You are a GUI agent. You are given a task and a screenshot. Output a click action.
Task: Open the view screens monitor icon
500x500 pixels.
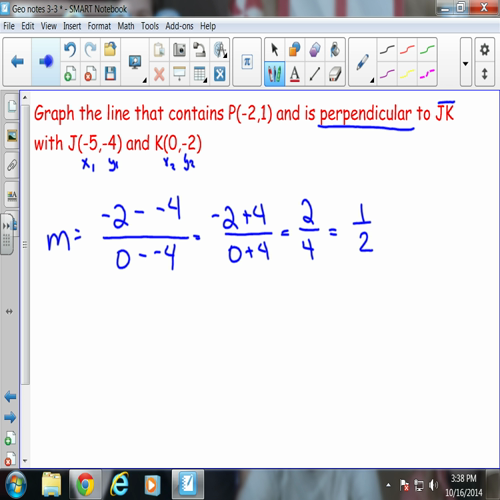click(x=135, y=62)
